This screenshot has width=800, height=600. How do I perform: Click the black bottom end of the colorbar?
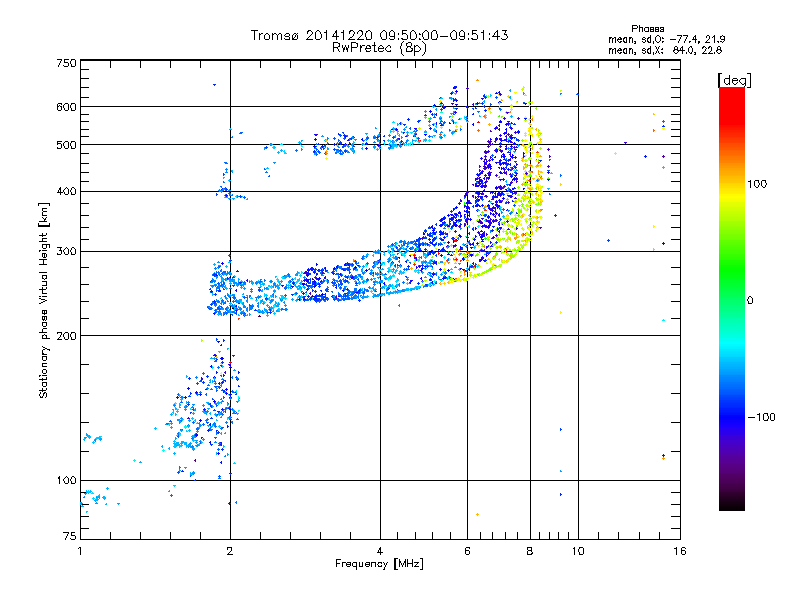732,503
